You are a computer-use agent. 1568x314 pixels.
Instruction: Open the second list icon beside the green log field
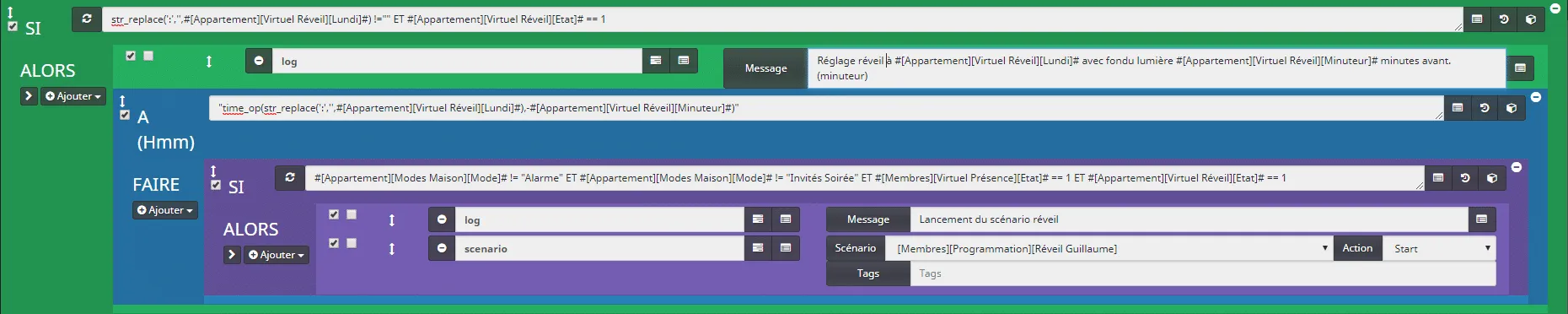pyautogui.click(x=684, y=61)
